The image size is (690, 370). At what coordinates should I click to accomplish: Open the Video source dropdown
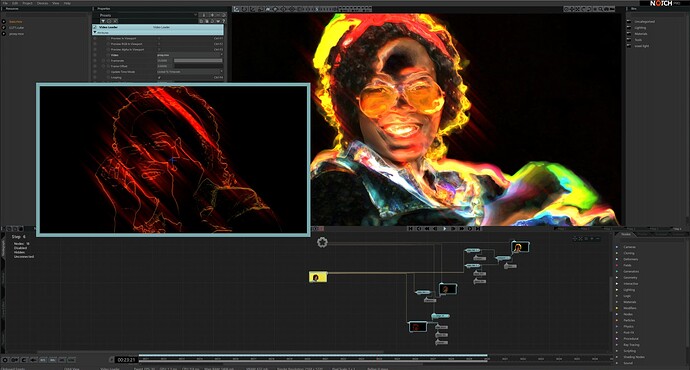click(190, 55)
